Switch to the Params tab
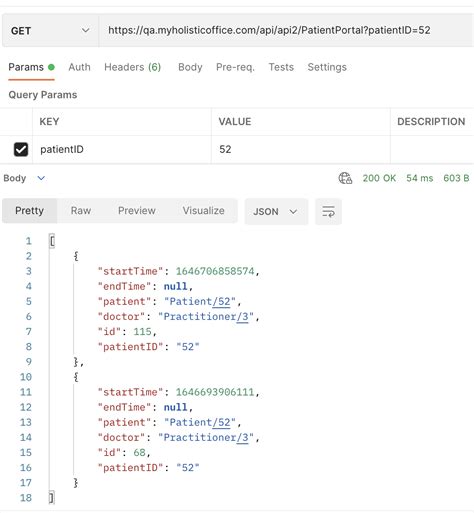The width and height of the screenshot is (474, 513). pyautogui.click(x=31, y=67)
